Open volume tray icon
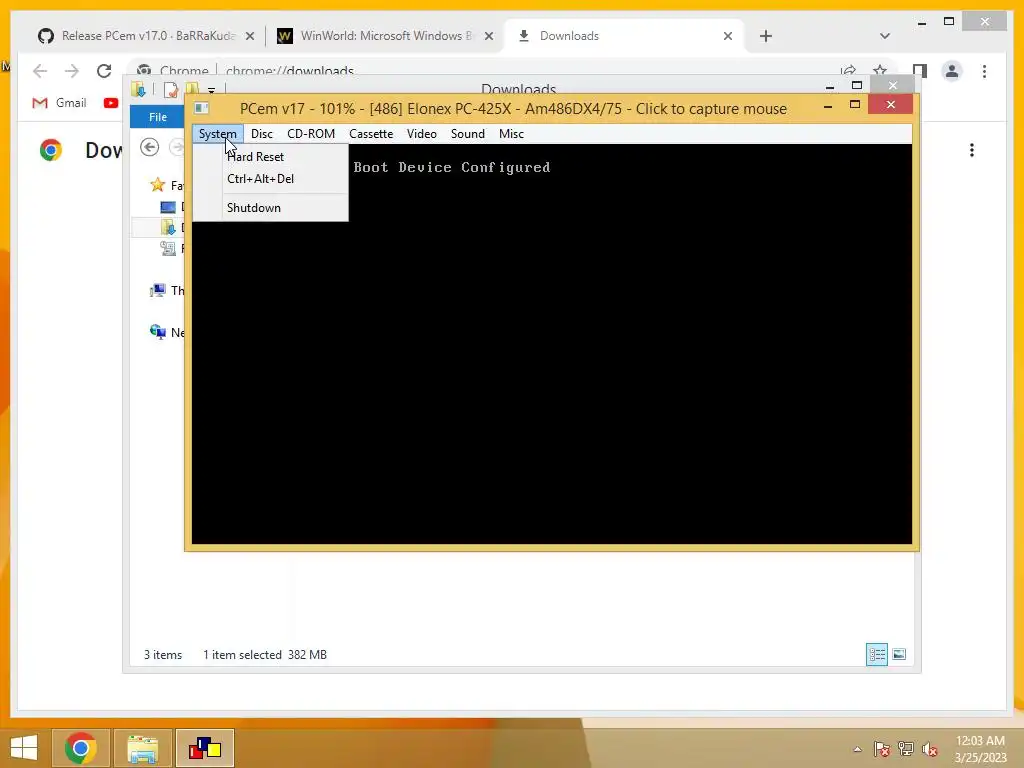 click(930, 750)
